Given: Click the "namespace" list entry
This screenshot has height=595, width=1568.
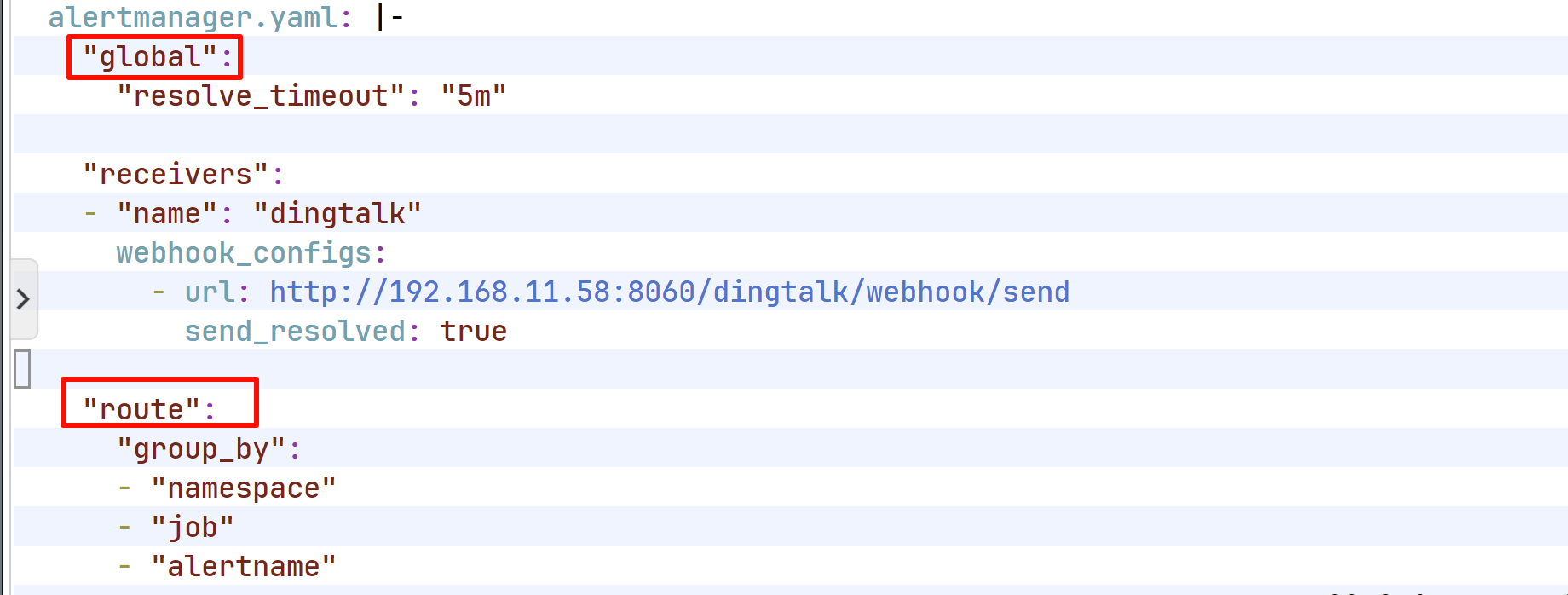Looking at the screenshot, I should [x=244, y=488].
